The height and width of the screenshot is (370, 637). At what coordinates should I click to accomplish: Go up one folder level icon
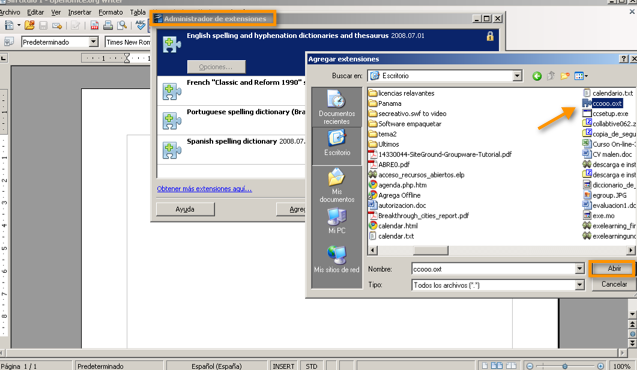551,76
